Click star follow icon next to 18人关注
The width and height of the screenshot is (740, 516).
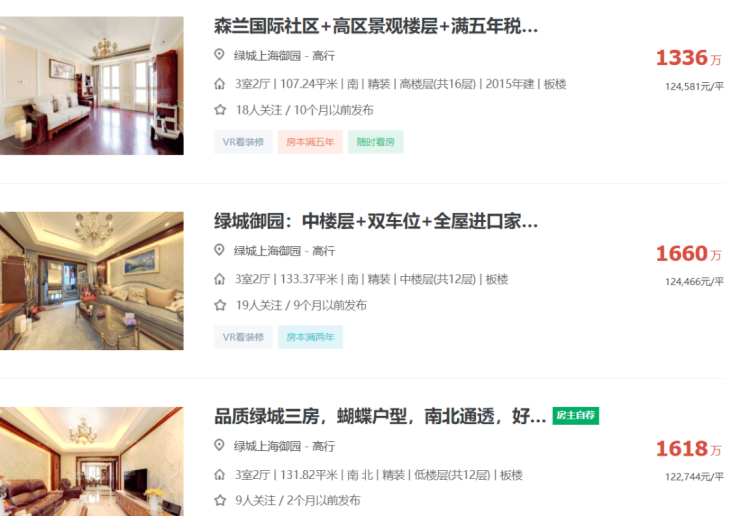pyautogui.click(x=220, y=110)
